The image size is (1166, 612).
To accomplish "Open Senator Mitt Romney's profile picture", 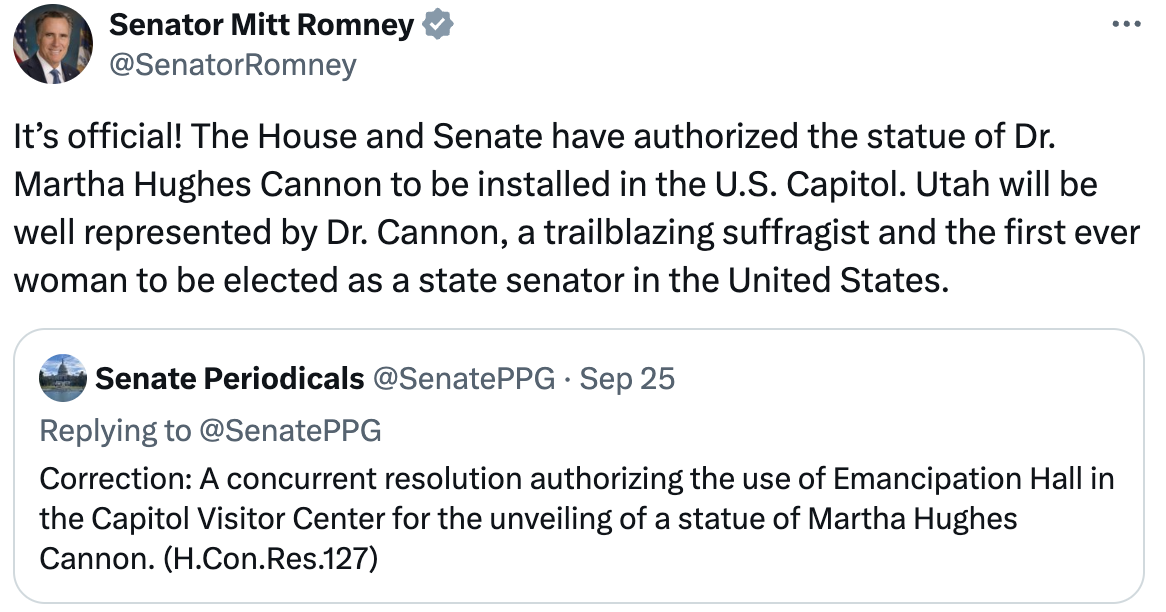I will point(53,44).
